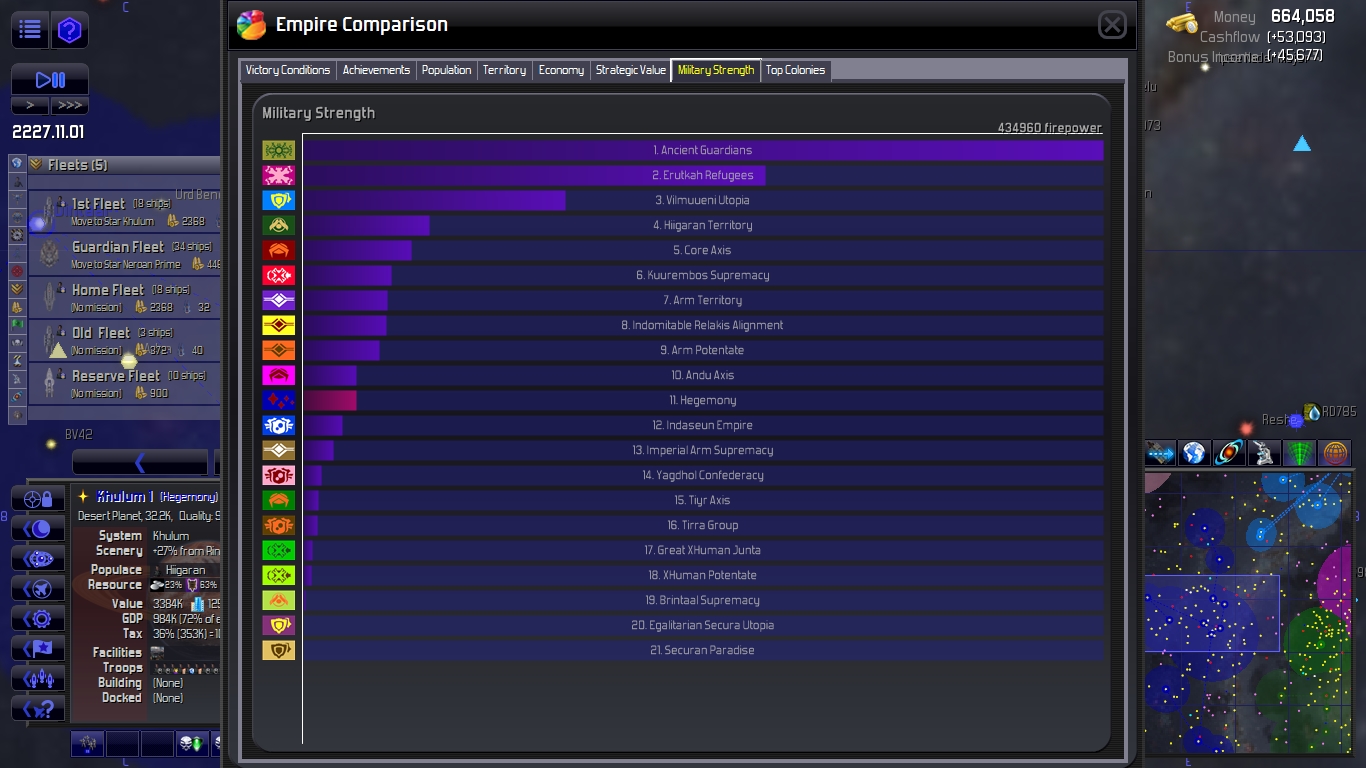Click the '13. Imperial Arm Supremacy' label
Screen dimensions: 1366x768
click(703, 450)
